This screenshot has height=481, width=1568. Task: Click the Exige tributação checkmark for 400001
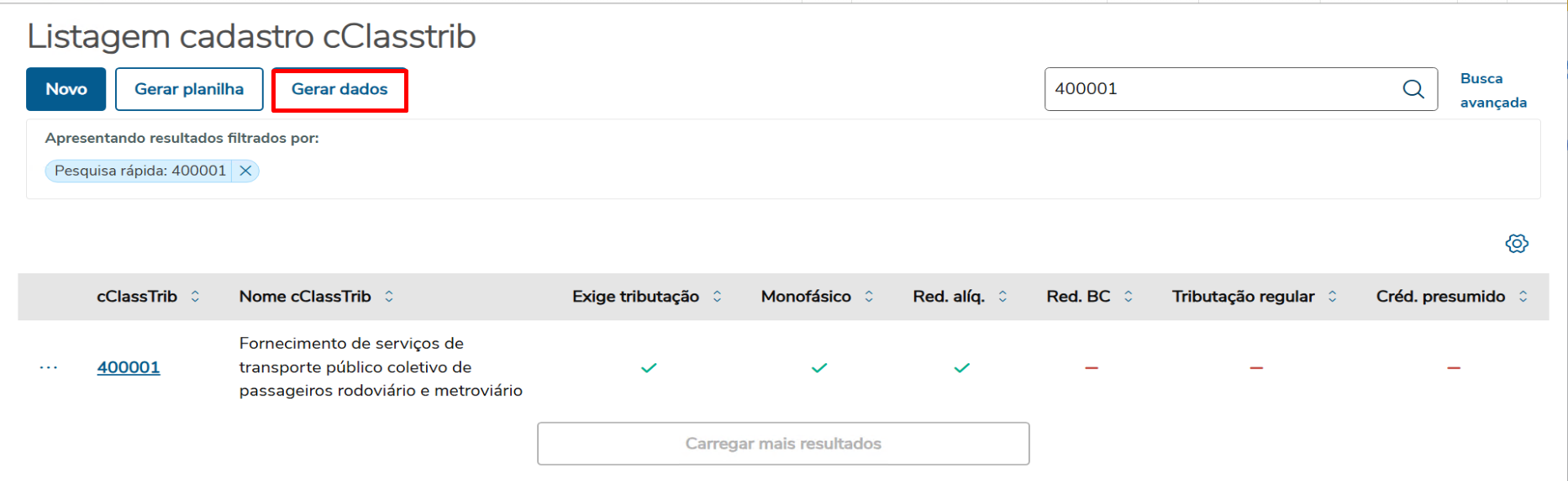tap(649, 367)
